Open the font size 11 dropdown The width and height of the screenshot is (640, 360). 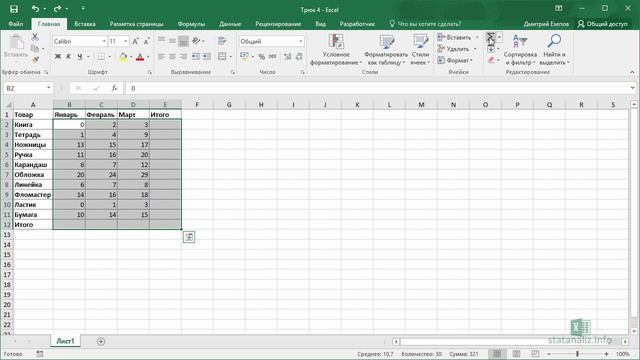pyautogui.click(x=125, y=41)
